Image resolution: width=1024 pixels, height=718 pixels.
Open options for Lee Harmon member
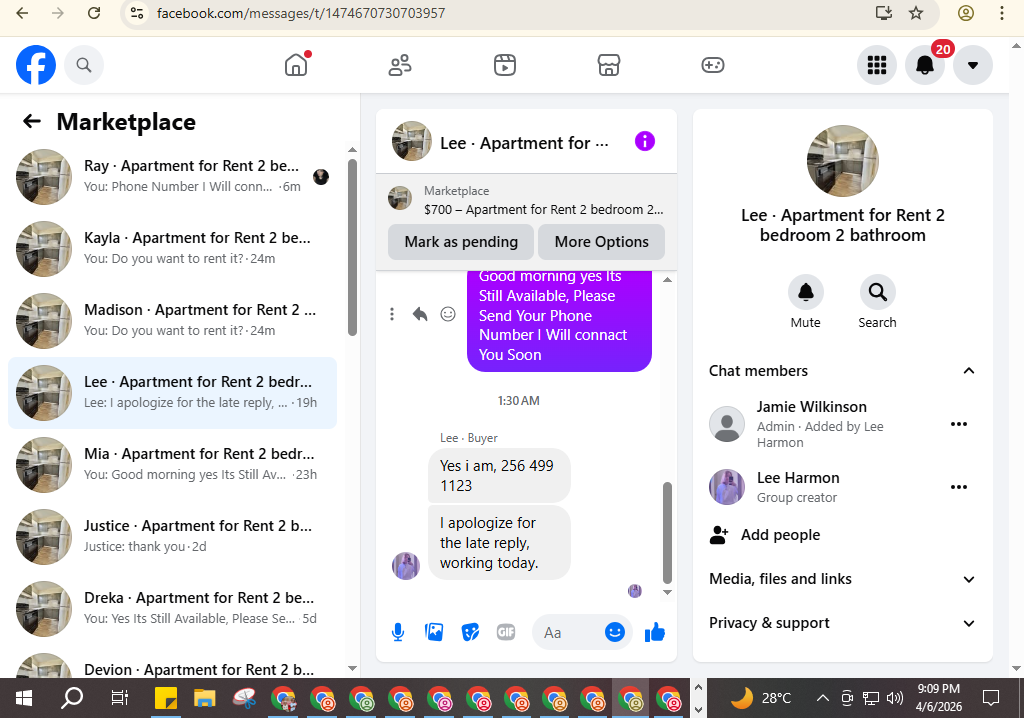pos(959,487)
